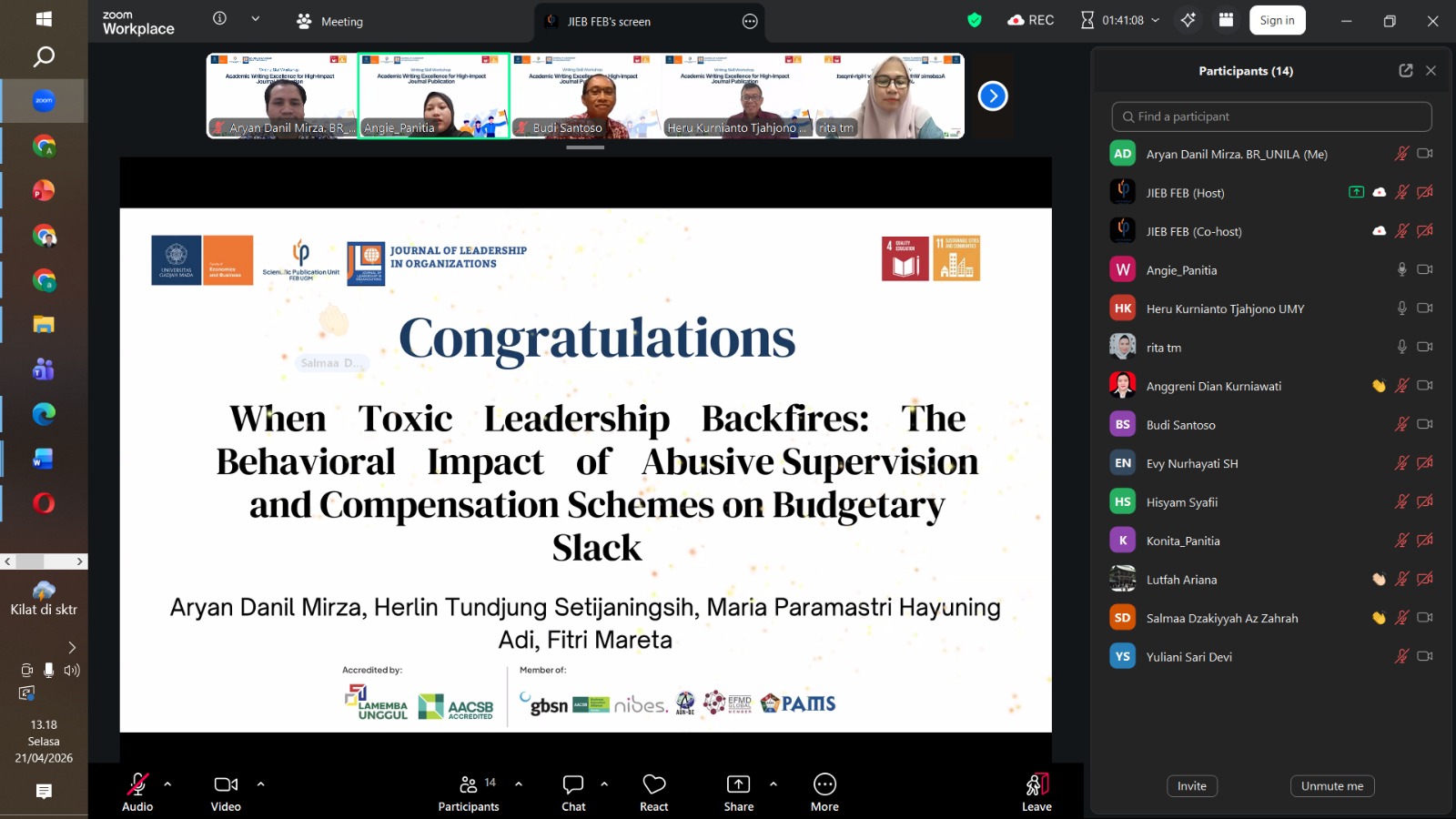The height and width of the screenshot is (819, 1456).
Task: Click recording cloud icon for JIEB FEB (Co-host)
Action: tap(1380, 231)
